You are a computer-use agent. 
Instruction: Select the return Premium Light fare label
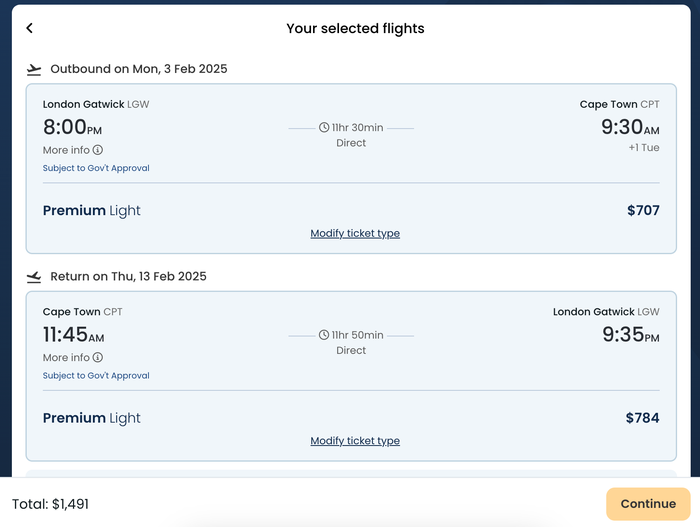point(92,418)
